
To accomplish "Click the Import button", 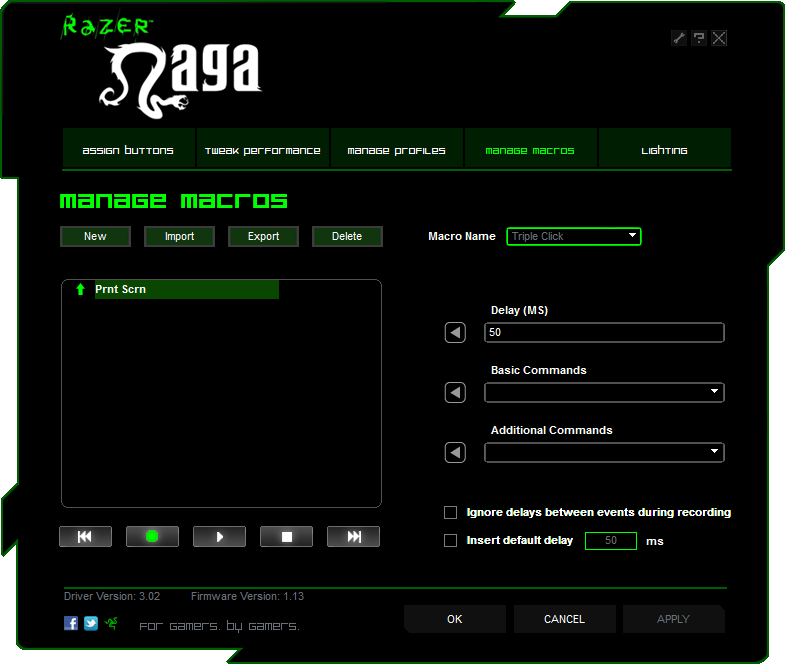I will pos(179,236).
